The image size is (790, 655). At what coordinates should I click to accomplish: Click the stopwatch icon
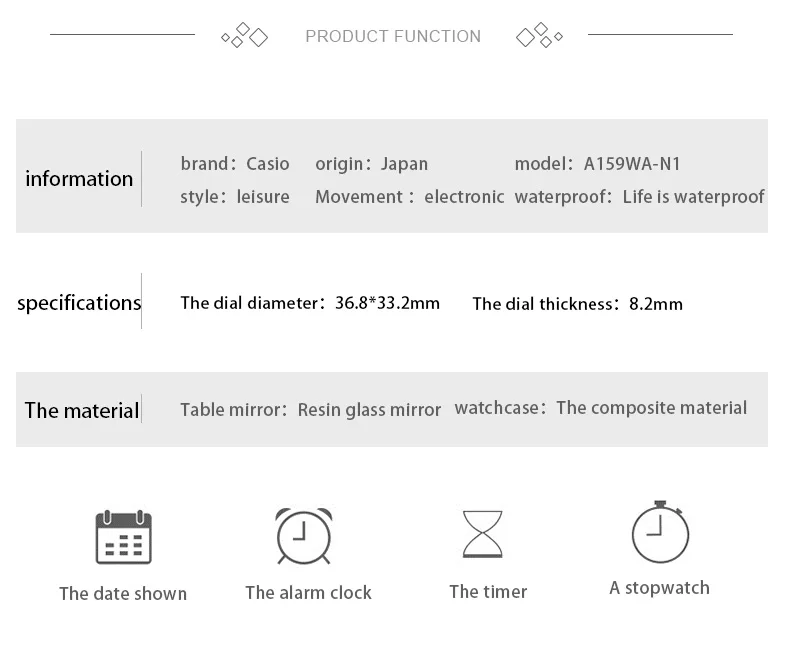[660, 532]
